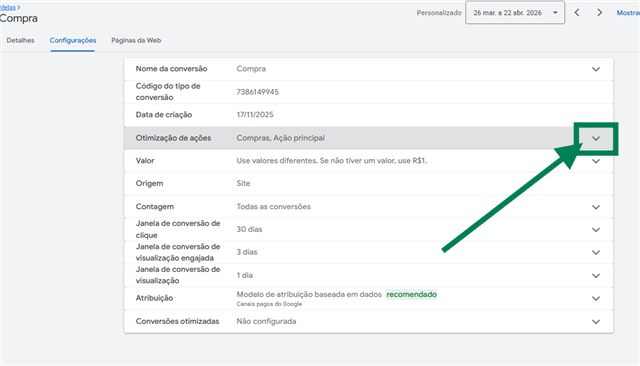
Task: Click Todas as conversões value
Action: 273,206
